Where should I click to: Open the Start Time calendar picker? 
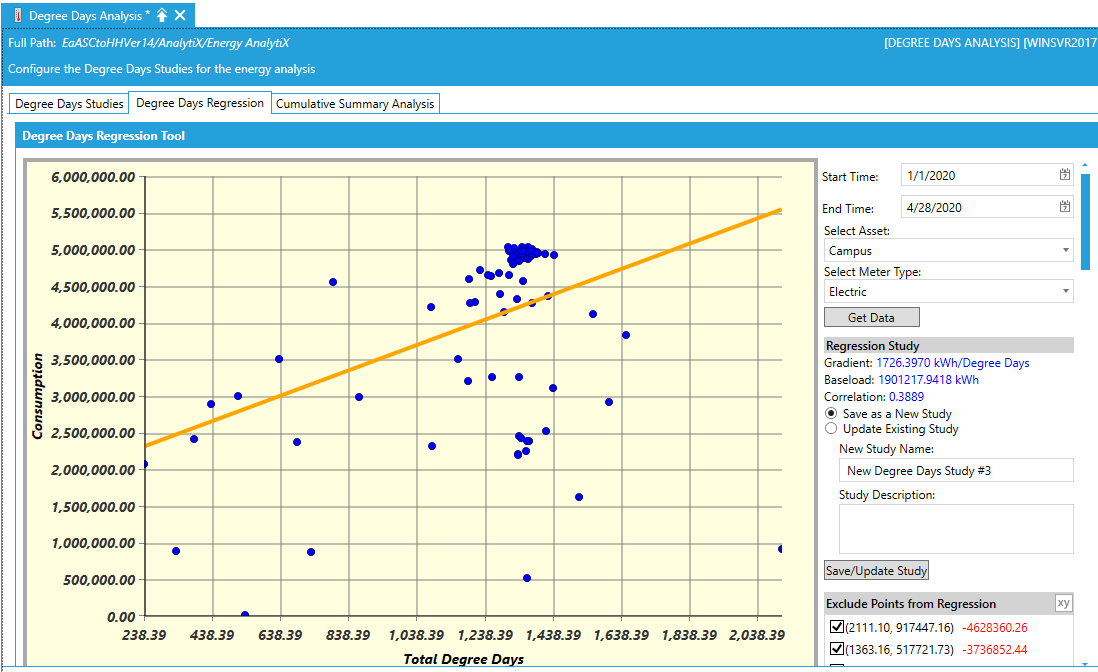pos(1065,175)
